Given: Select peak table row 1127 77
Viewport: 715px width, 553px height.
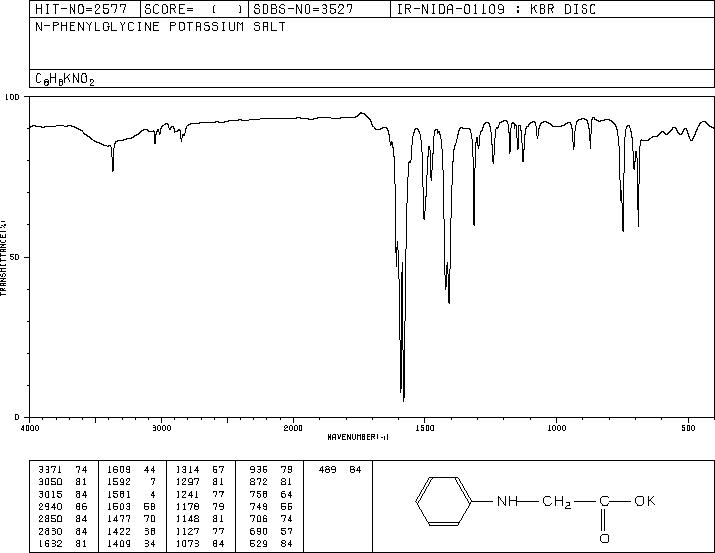Looking at the screenshot, I should [x=200, y=532].
